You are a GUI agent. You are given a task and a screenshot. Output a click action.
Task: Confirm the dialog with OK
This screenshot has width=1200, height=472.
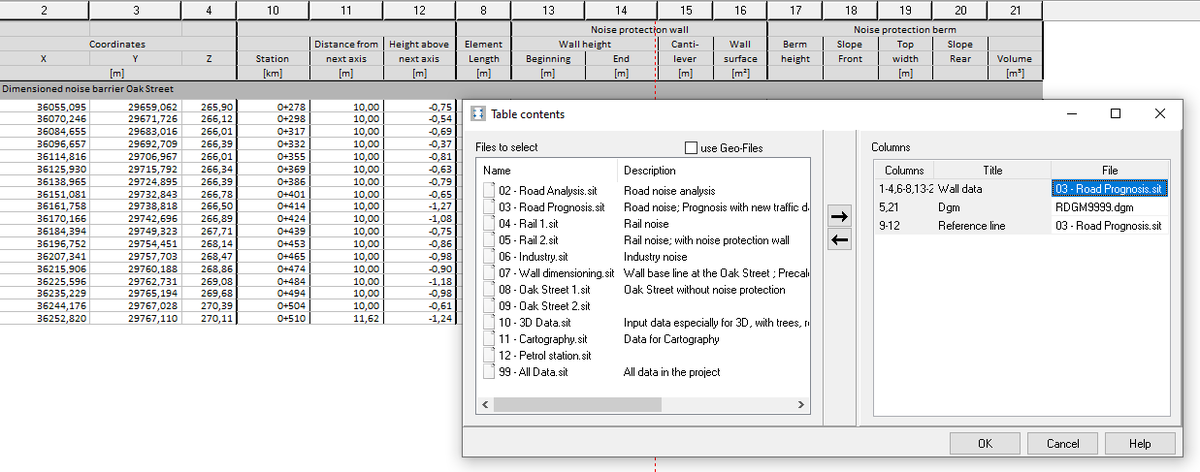(985, 443)
